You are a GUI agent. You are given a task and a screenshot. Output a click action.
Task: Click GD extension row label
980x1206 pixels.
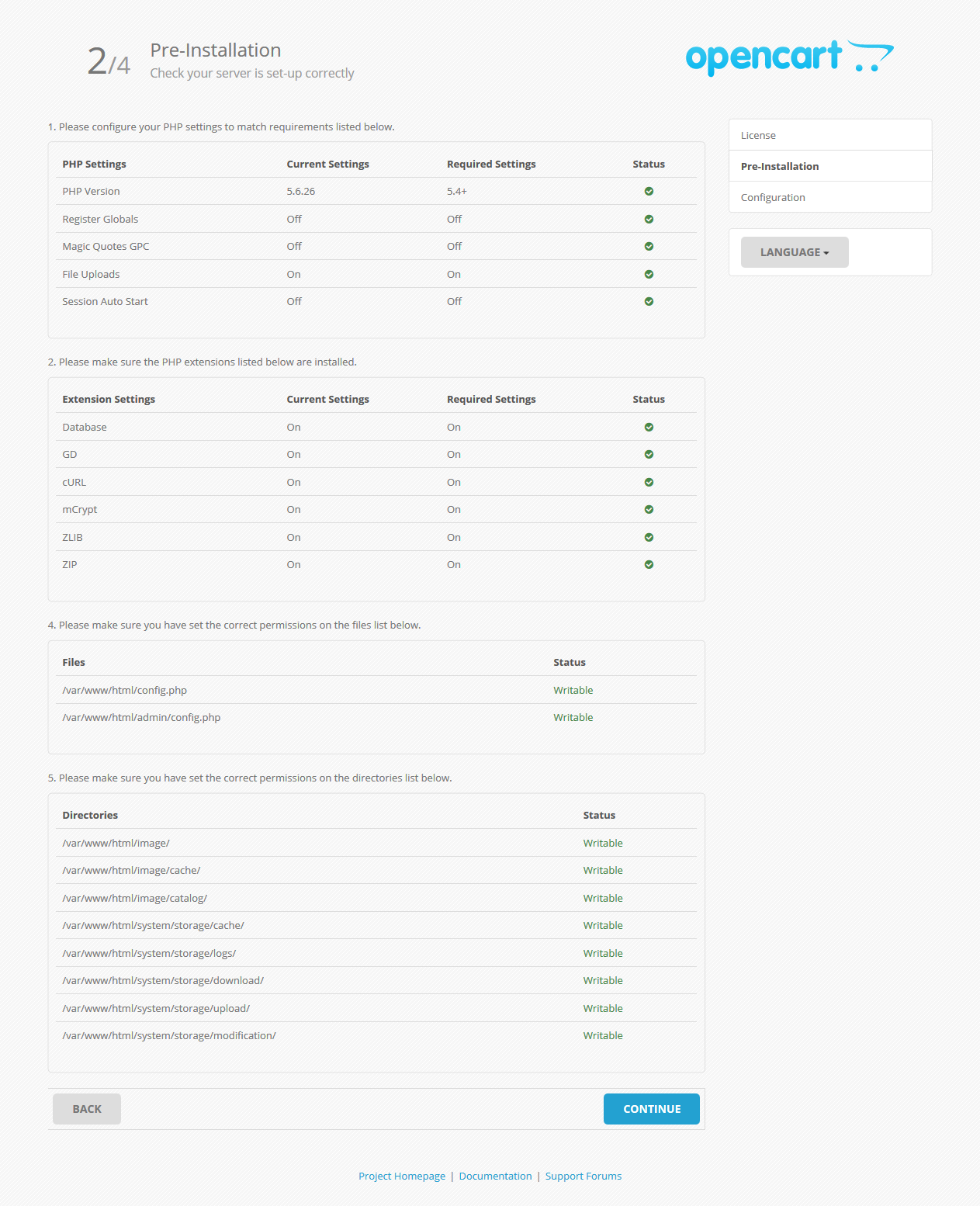coord(70,455)
